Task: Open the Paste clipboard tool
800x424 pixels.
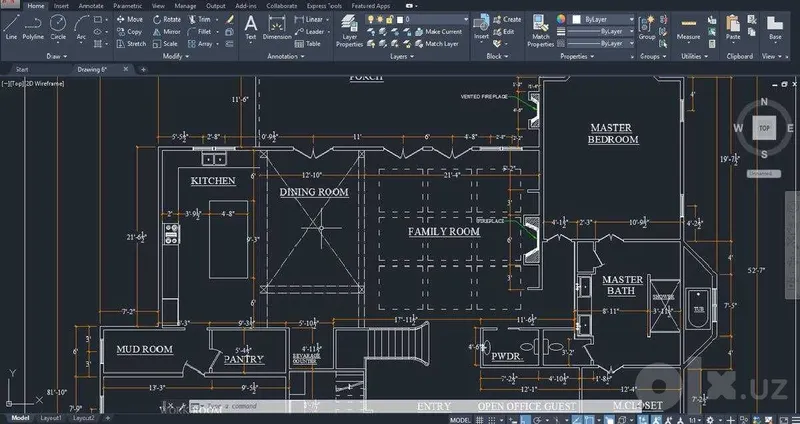Action: [x=733, y=28]
